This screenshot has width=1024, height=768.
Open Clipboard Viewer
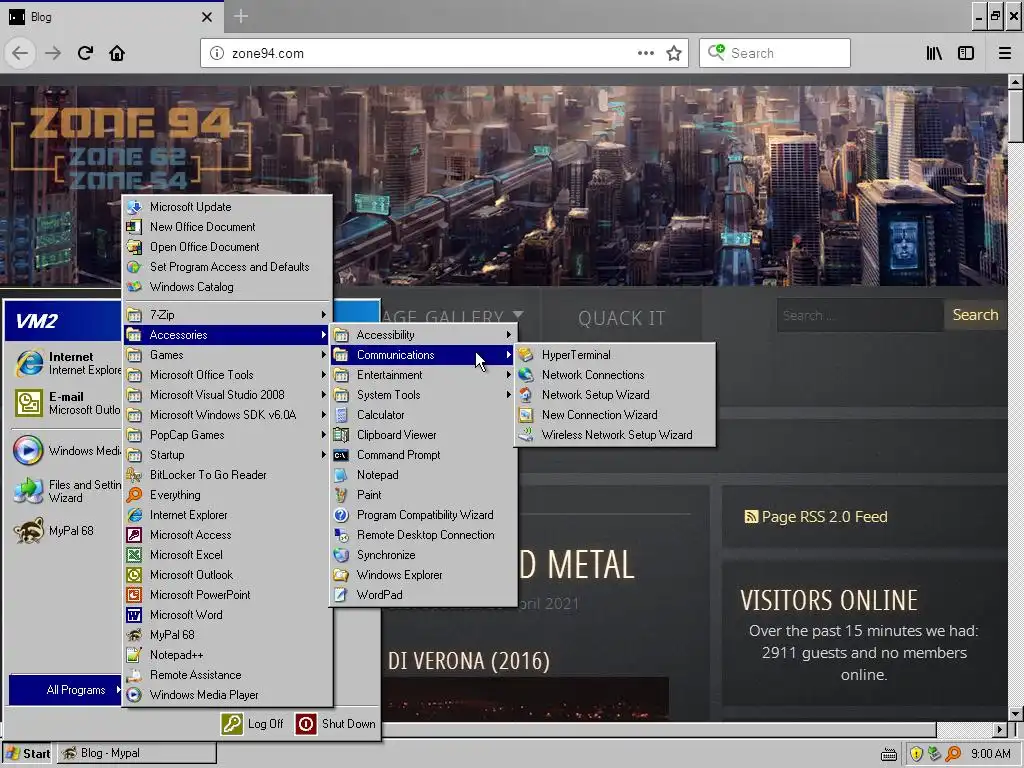click(x=423, y=435)
